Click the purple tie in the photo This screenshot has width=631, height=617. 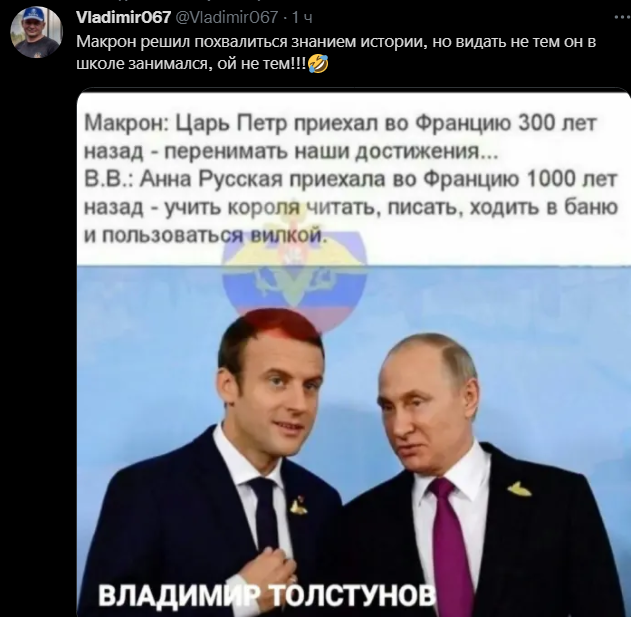click(449, 545)
